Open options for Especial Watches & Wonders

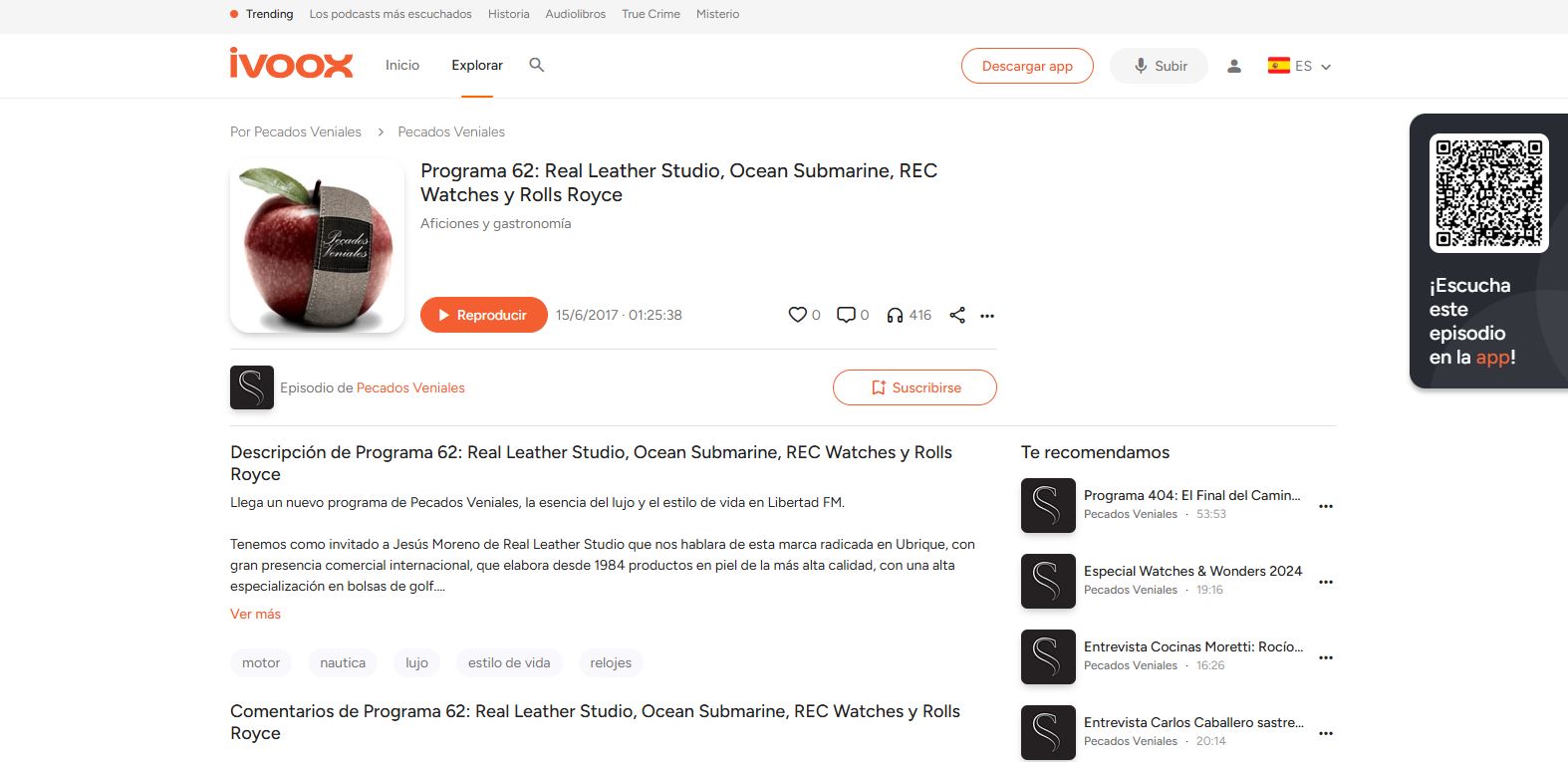(x=1325, y=582)
